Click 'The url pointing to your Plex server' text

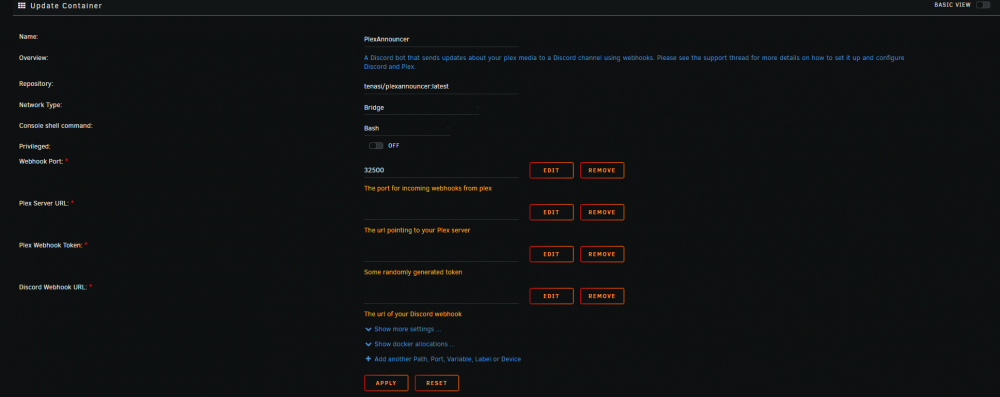click(416, 230)
